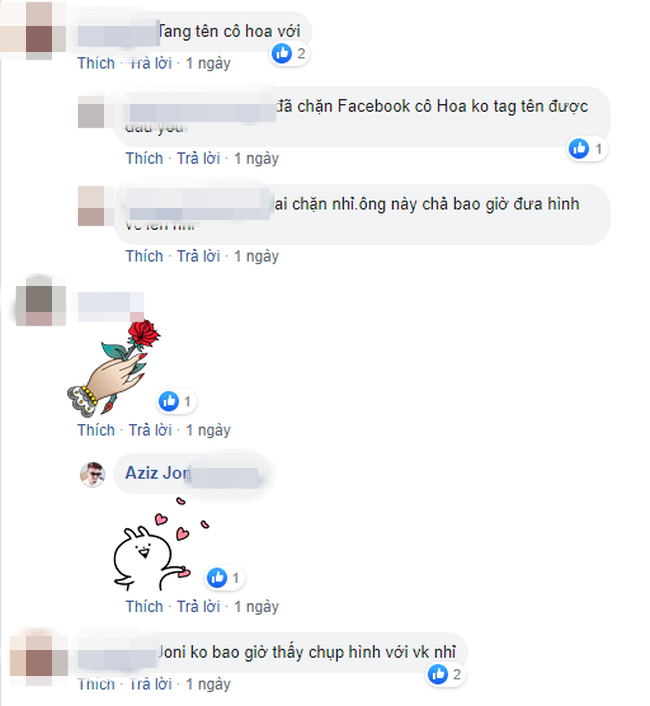Click Trả lời under 'ai chặn nhỉ' reply
This screenshot has width=650, height=706.
click(198, 256)
